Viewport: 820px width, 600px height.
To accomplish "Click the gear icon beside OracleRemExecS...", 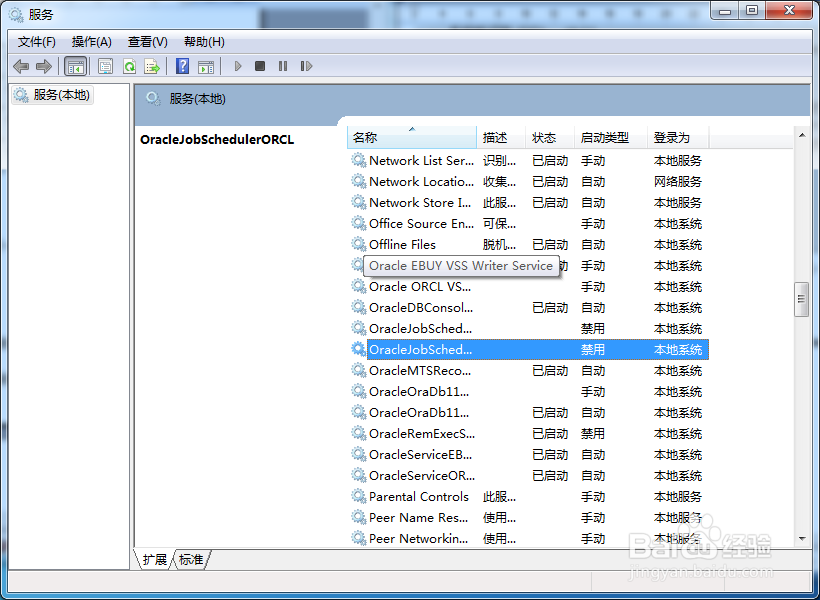I will pos(359,433).
